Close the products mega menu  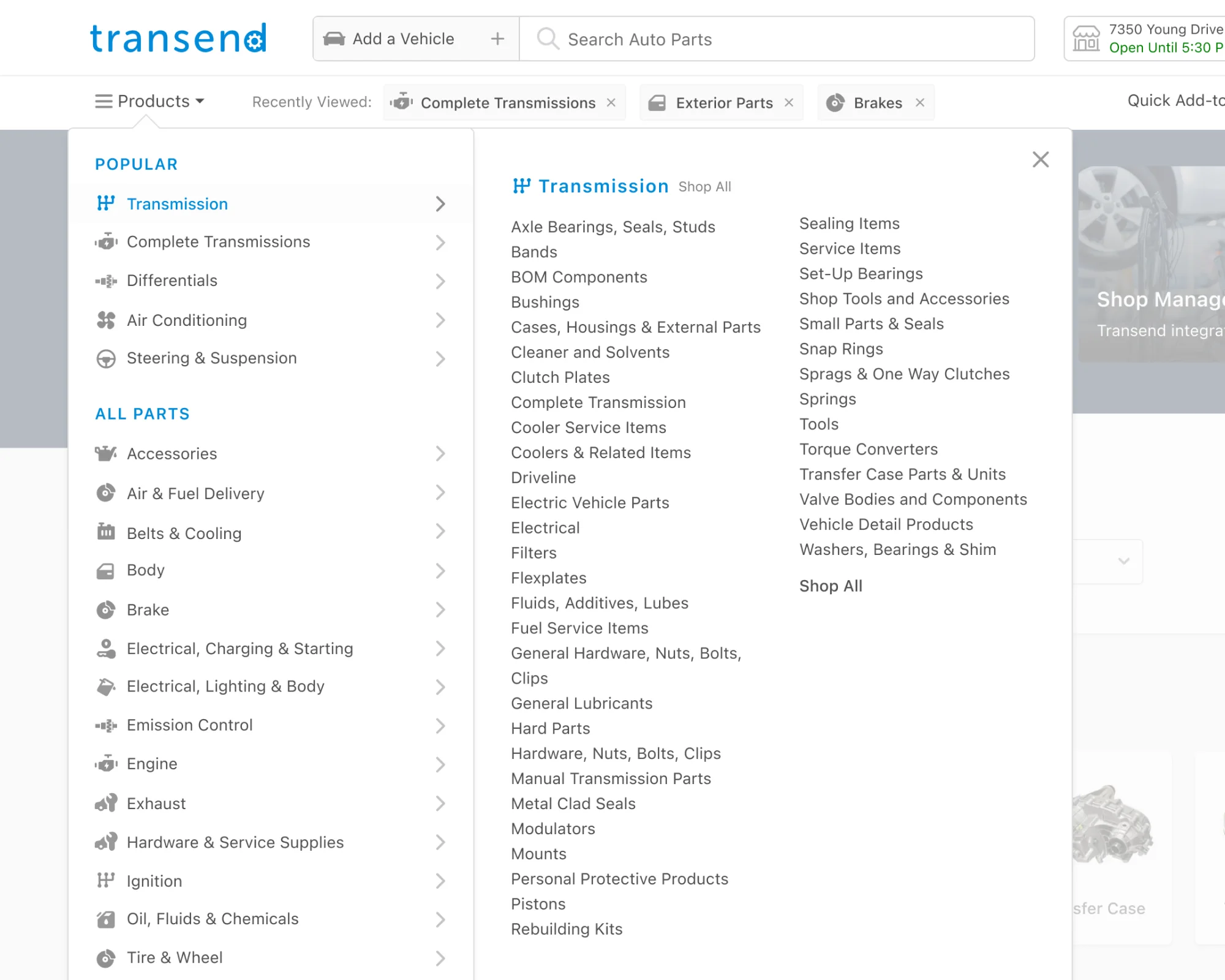pos(1040,160)
